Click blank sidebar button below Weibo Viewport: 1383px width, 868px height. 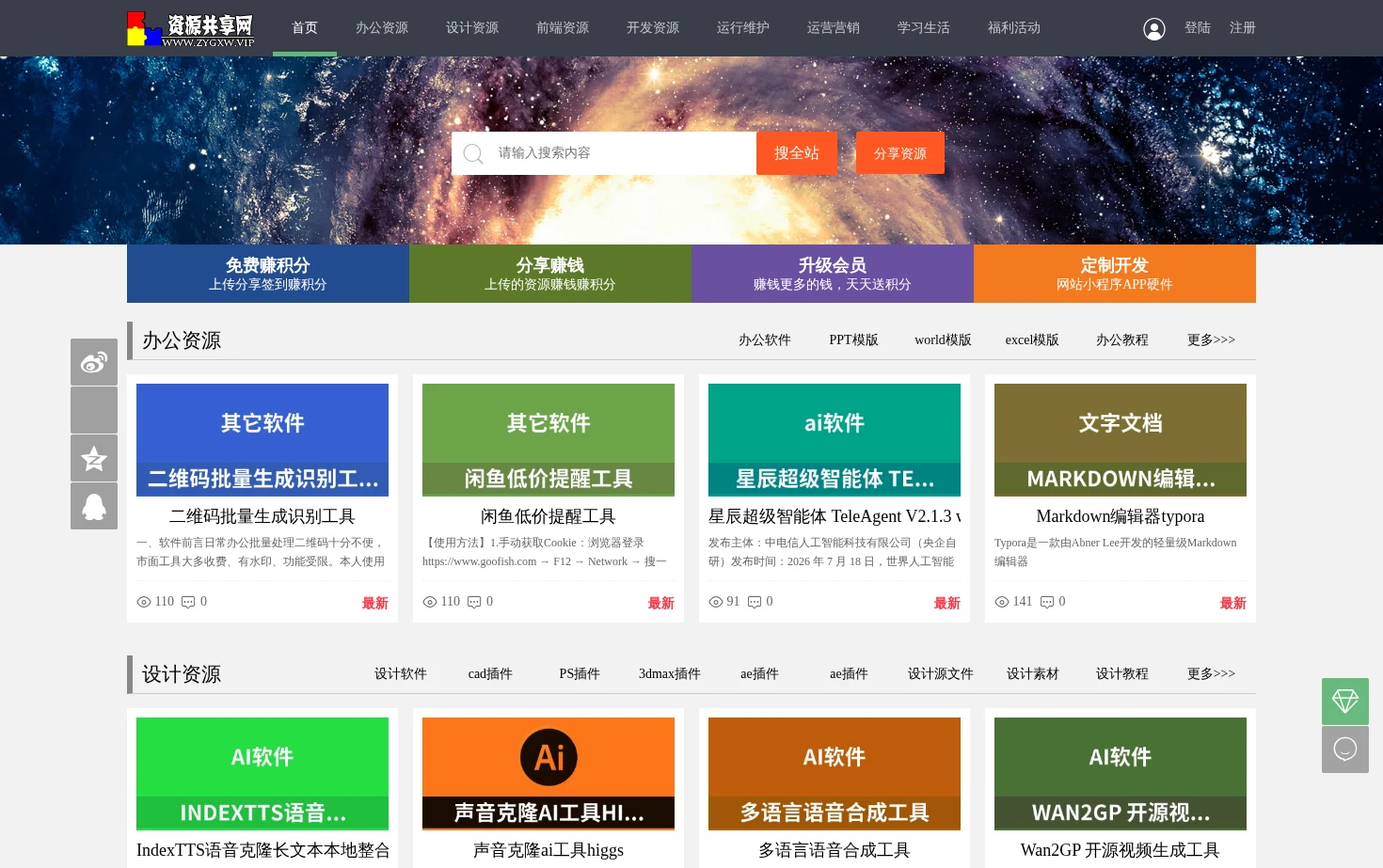(94, 410)
